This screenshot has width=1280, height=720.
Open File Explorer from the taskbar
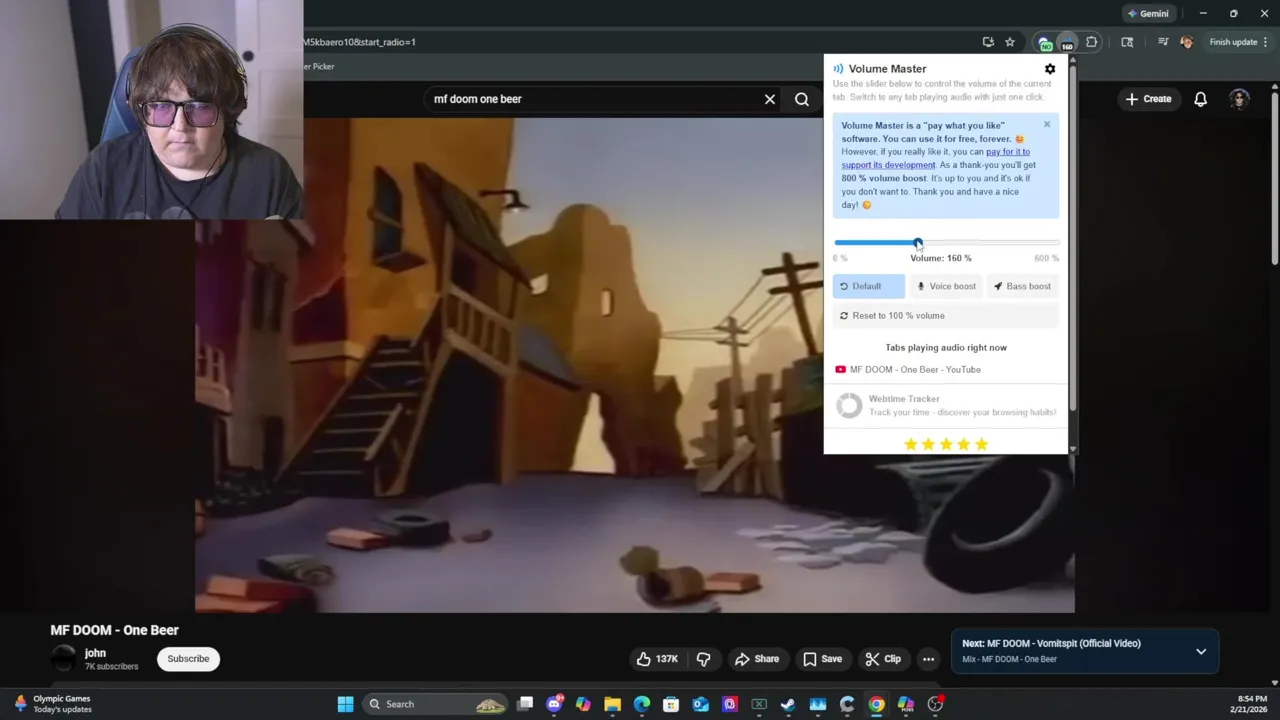click(612, 704)
